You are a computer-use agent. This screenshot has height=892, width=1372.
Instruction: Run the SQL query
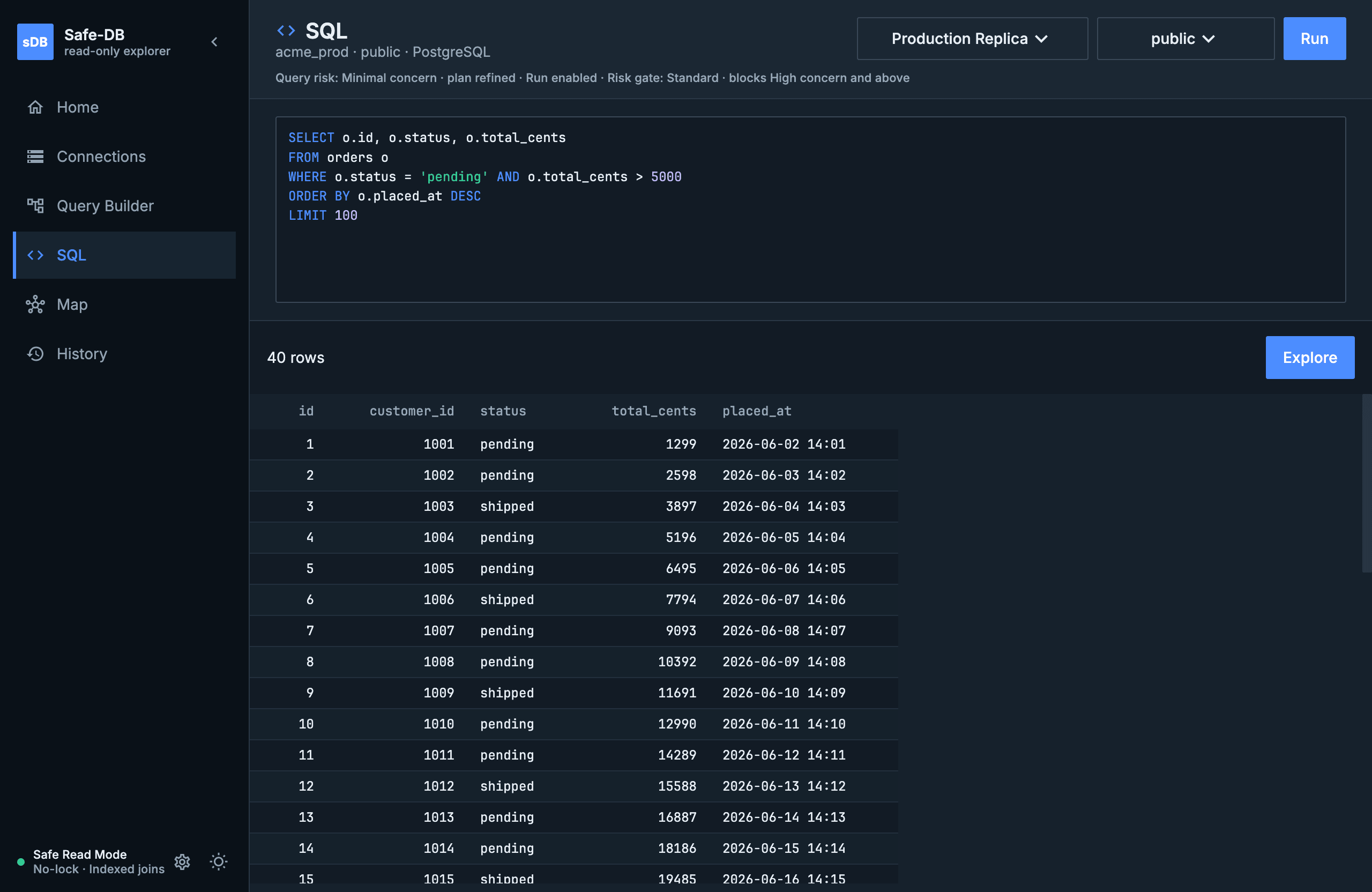click(1314, 39)
